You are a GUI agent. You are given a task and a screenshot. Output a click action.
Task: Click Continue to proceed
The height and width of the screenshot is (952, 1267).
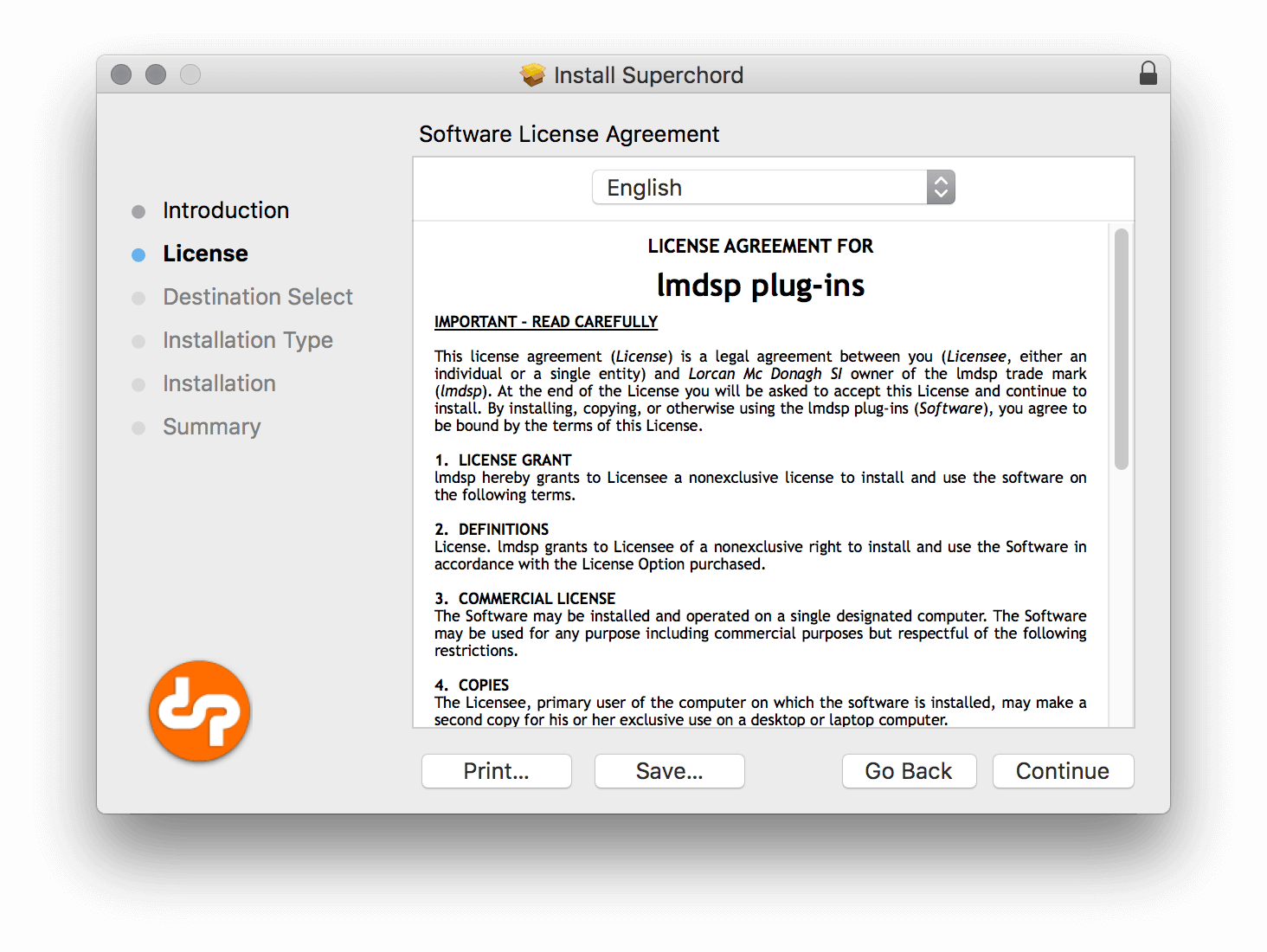pos(1063,771)
